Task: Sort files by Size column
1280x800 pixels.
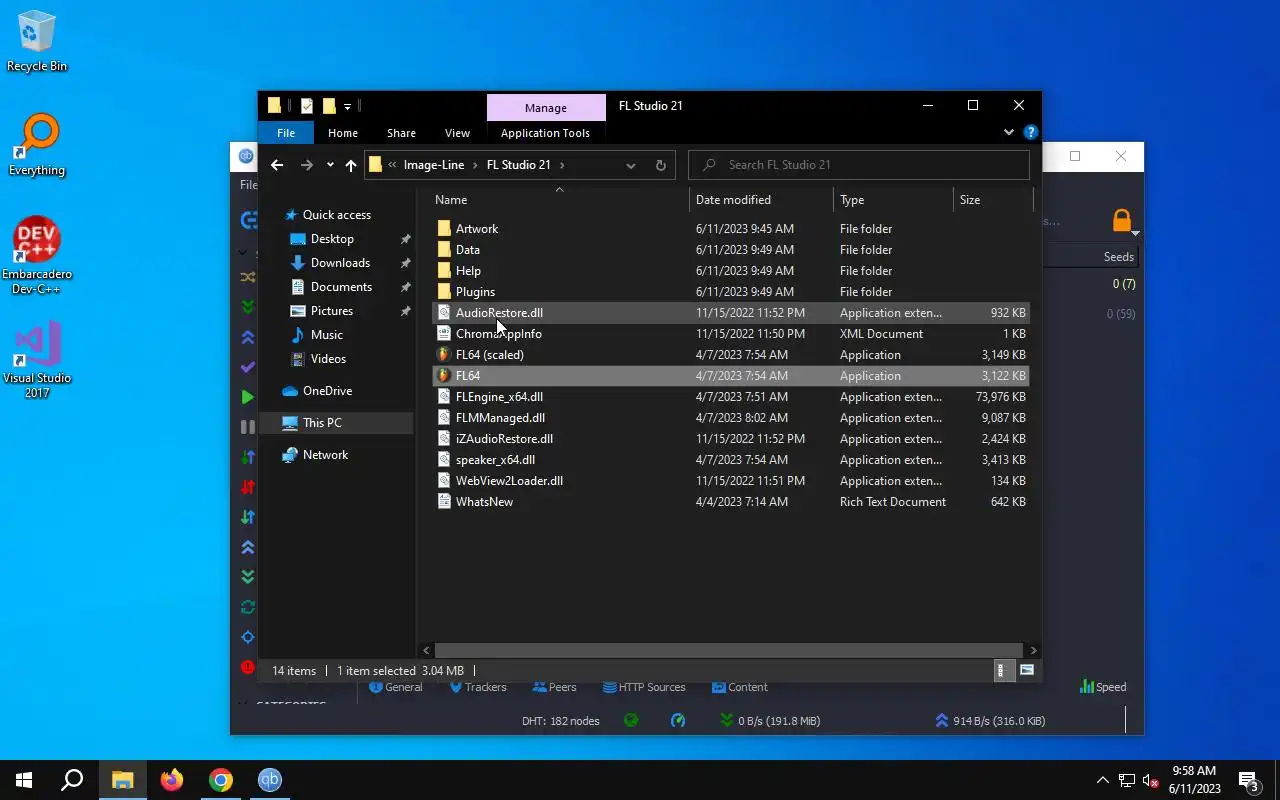Action: tap(993, 200)
